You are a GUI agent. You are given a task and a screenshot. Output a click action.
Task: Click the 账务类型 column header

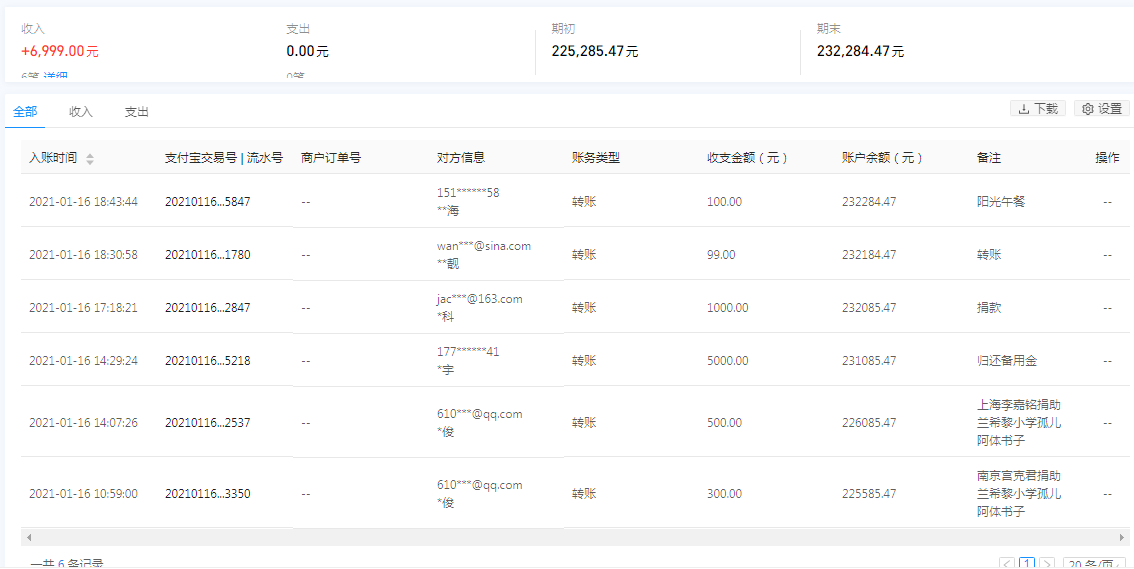coord(596,158)
